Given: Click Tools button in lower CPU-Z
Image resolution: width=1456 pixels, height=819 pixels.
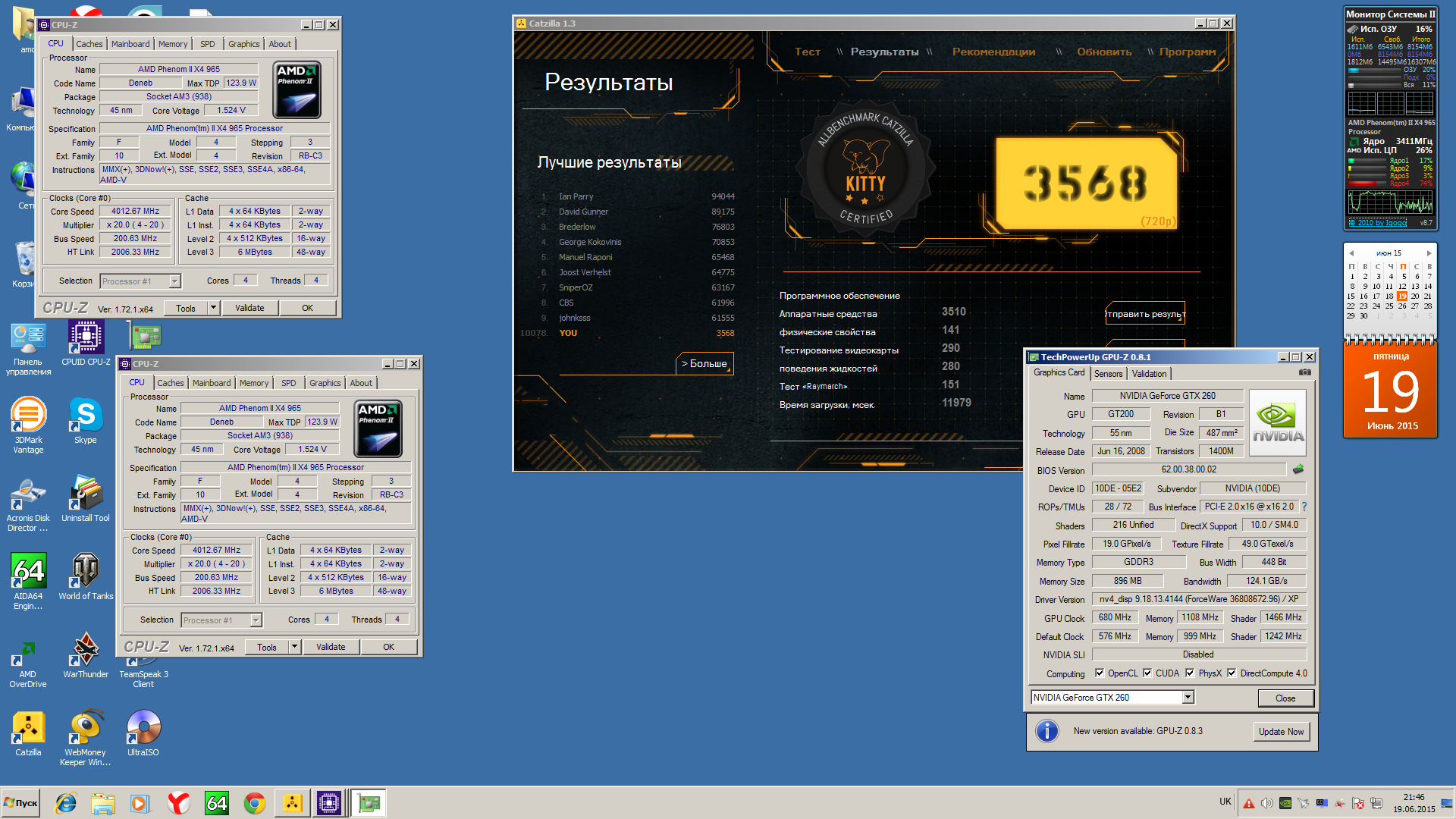Looking at the screenshot, I should point(267,647).
